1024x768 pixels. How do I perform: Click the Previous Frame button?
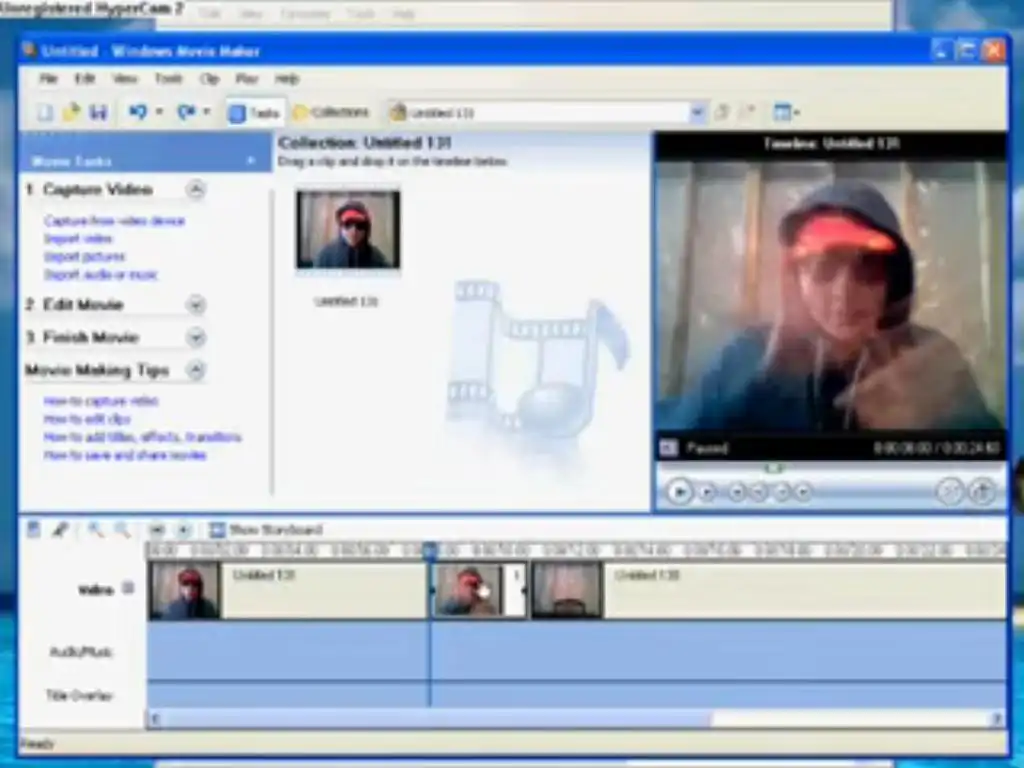(x=759, y=492)
